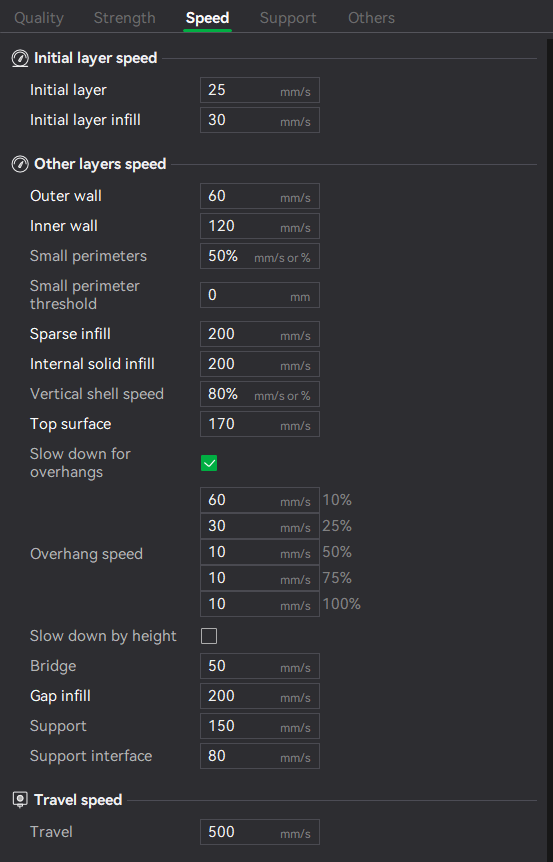The image size is (553, 862).
Task: Select the Others tab
Action: click(372, 18)
